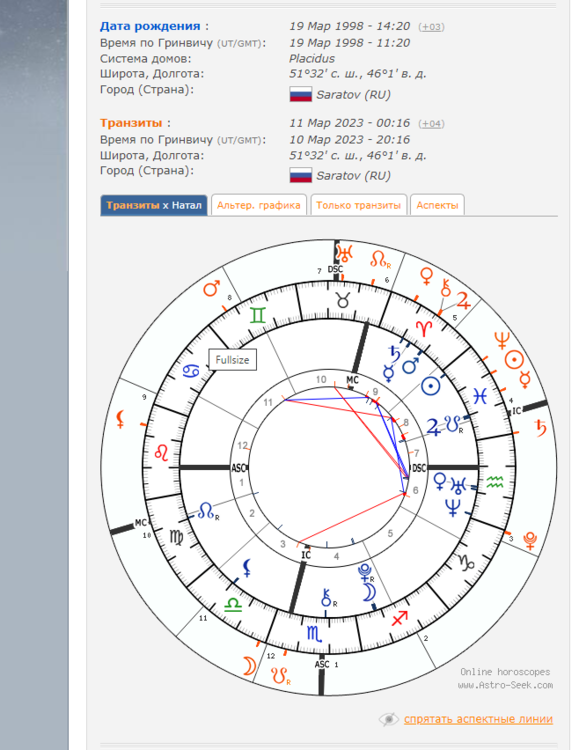Click the blue Scorpio sign glyph
Viewport: 579px width, 750px height.
coord(314,633)
